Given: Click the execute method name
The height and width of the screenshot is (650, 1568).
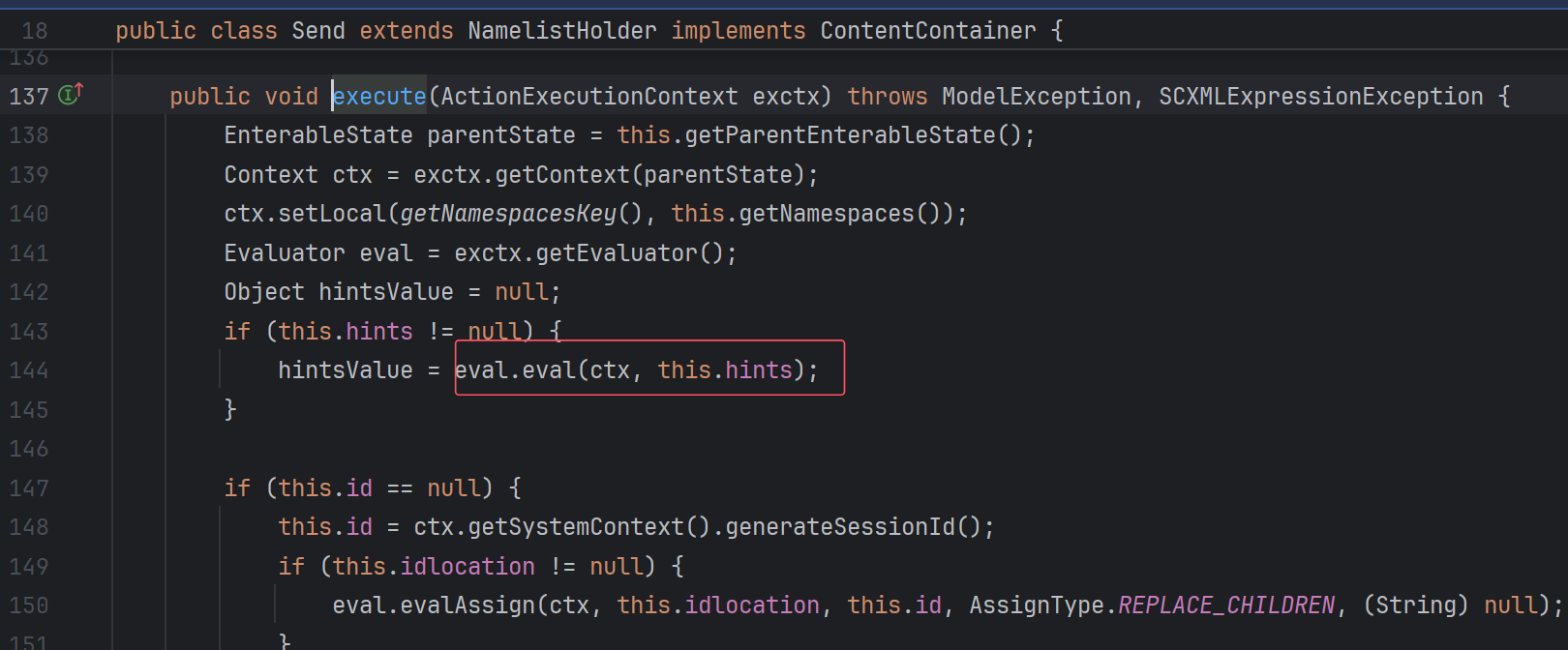Looking at the screenshot, I should pyautogui.click(x=379, y=97).
